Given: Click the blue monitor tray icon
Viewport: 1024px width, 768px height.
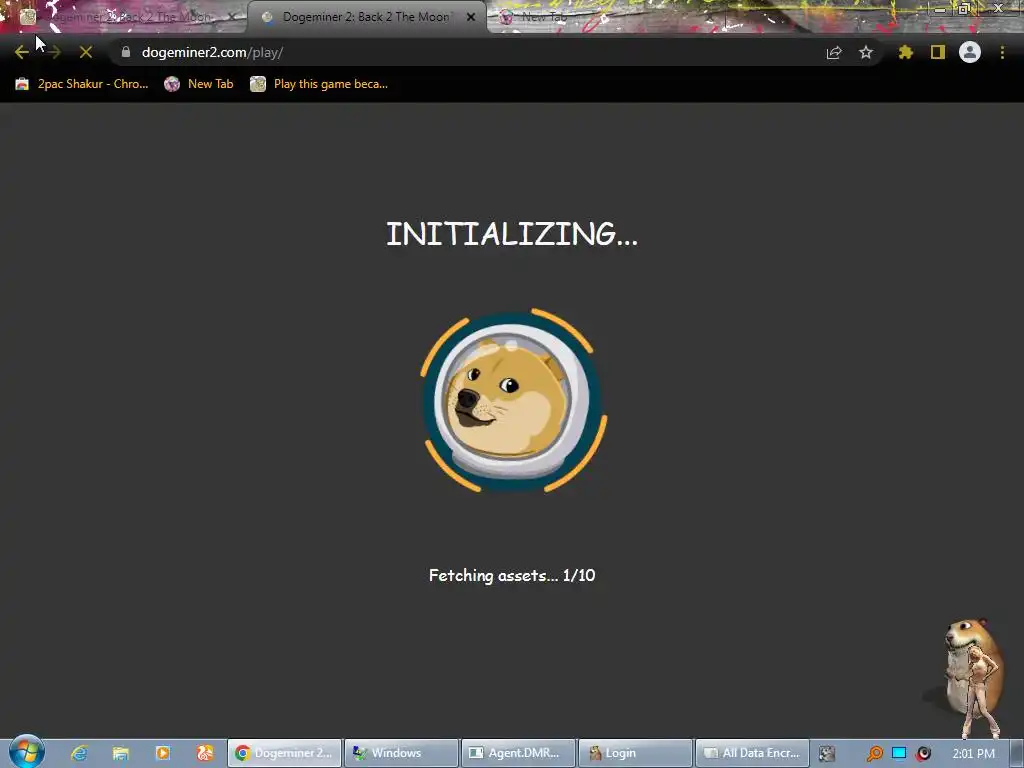Looking at the screenshot, I should [x=899, y=754].
